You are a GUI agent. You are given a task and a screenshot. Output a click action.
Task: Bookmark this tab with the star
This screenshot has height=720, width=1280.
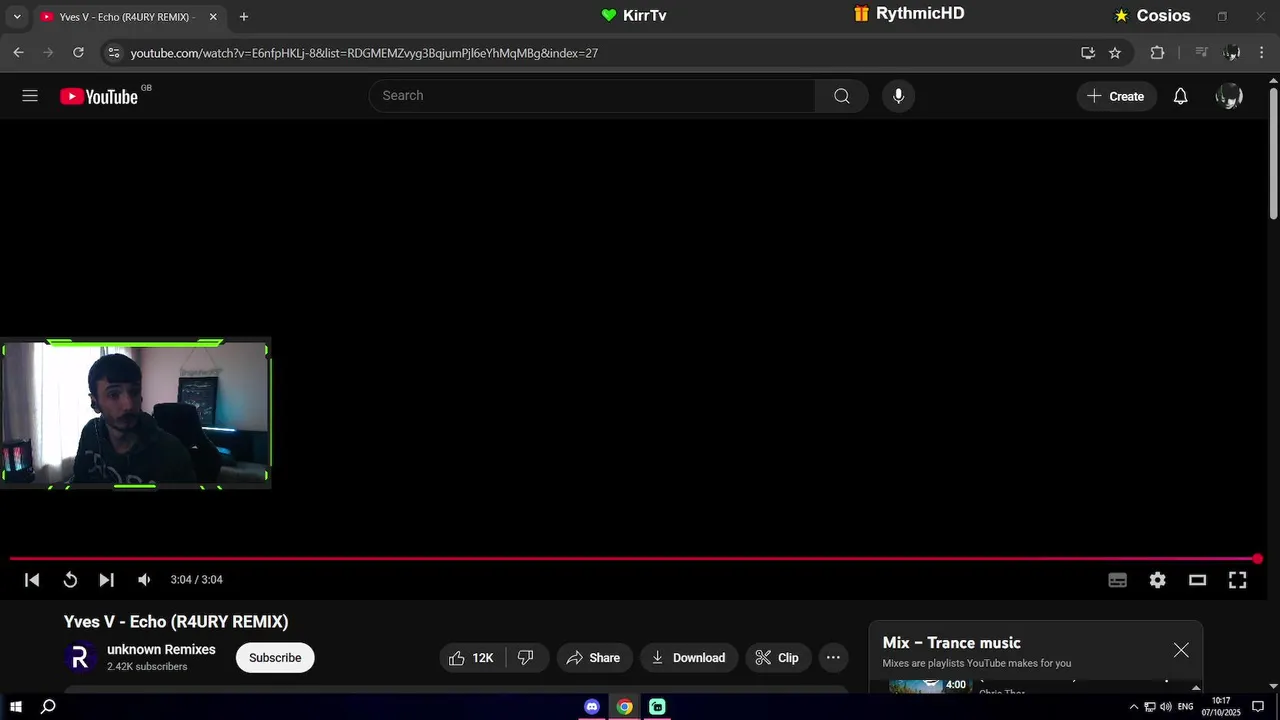tap(1115, 53)
